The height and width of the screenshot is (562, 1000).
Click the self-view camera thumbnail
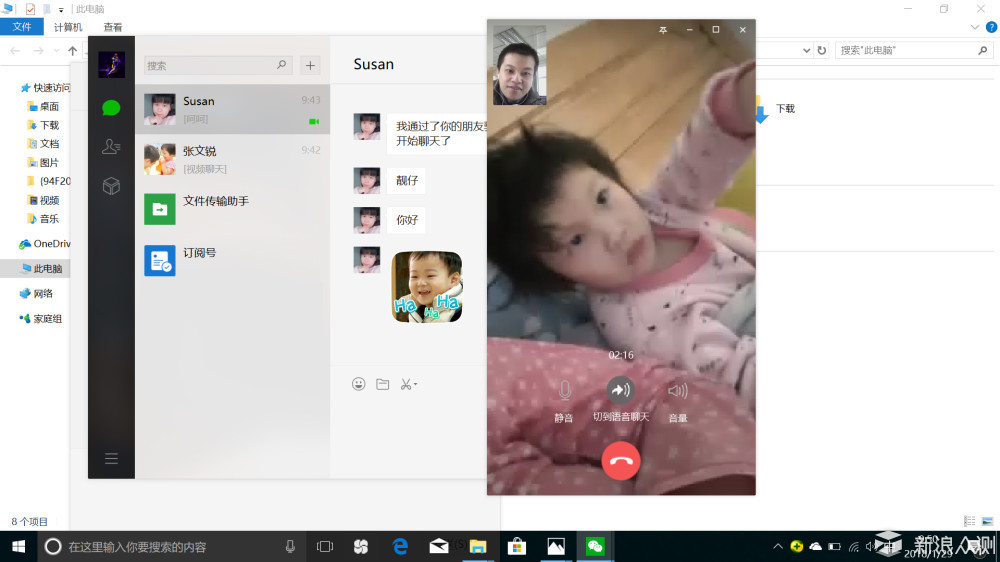519,65
